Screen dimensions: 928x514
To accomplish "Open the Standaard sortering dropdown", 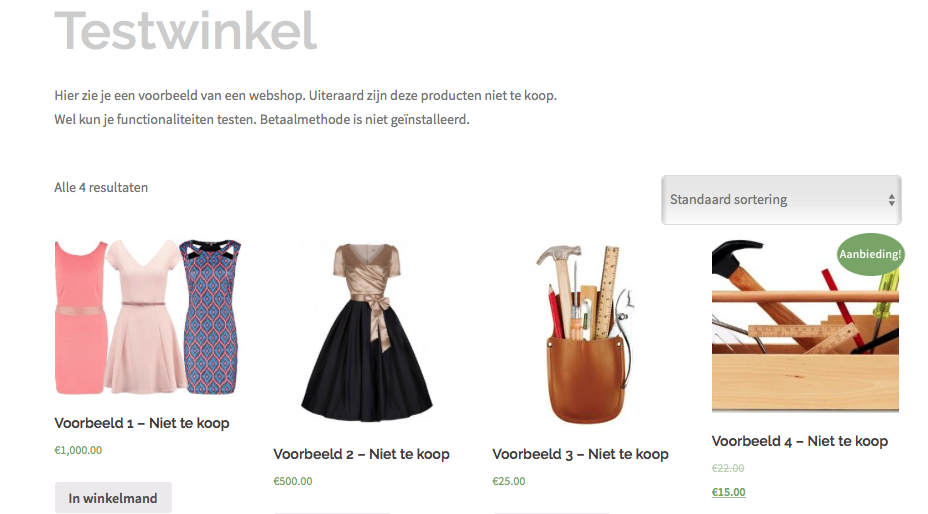I will point(781,200).
